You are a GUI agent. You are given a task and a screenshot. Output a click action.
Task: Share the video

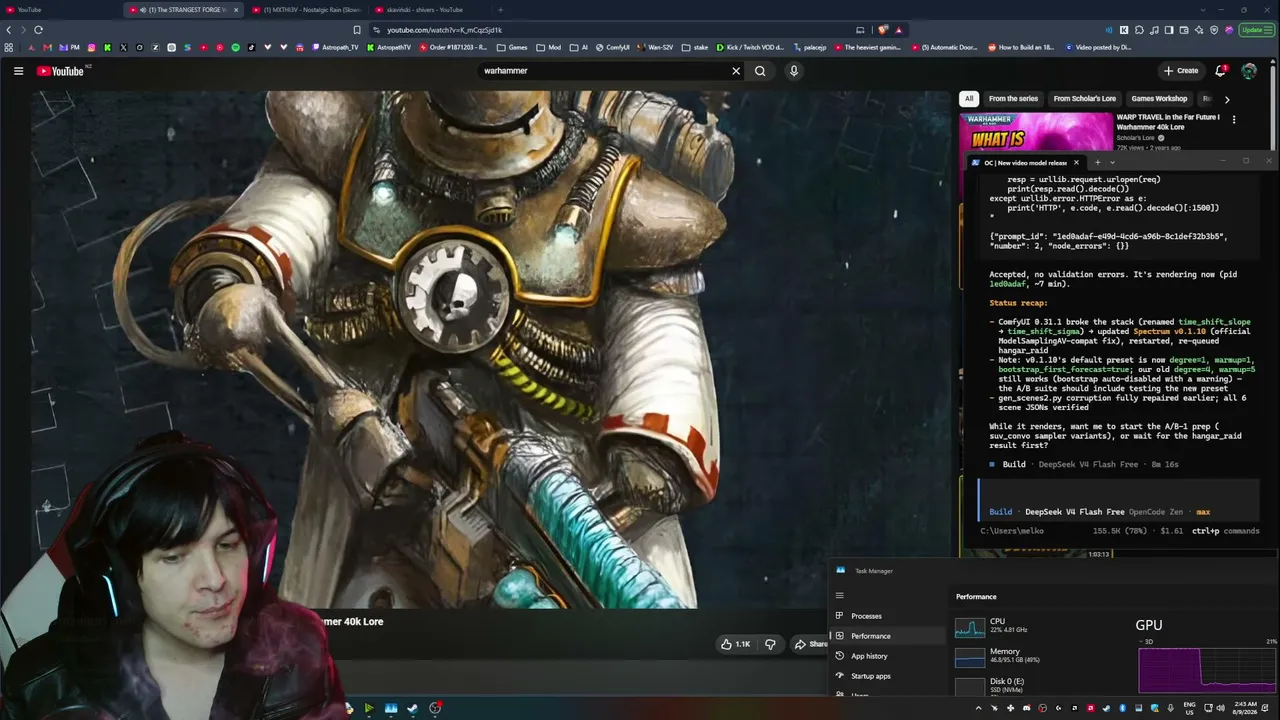[x=811, y=644]
